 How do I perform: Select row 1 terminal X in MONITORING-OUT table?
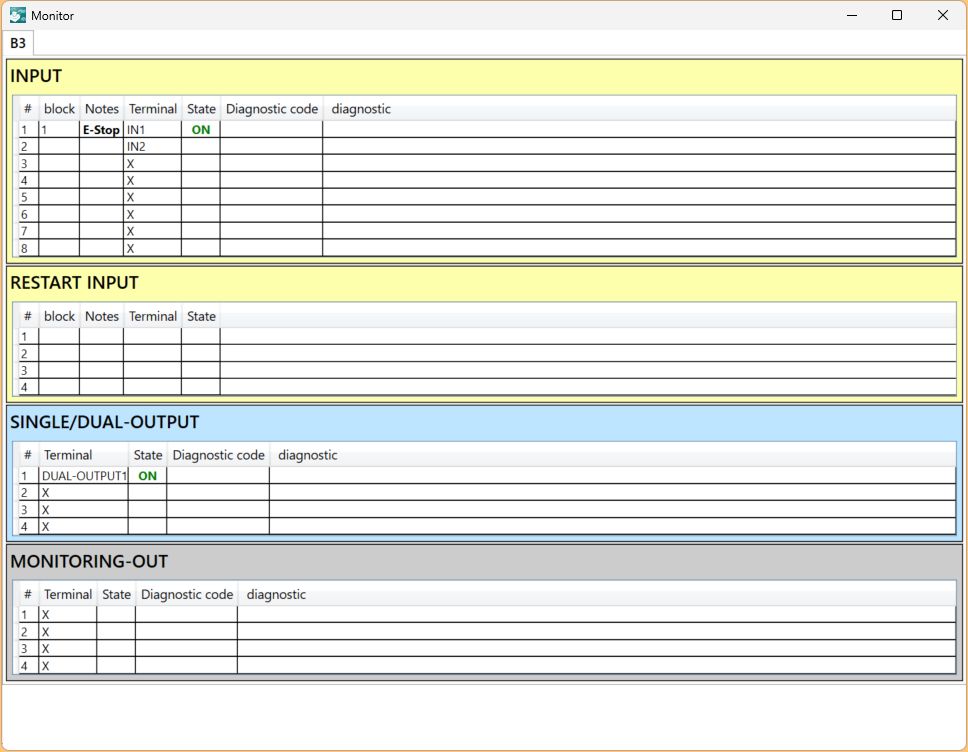(68, 615)
